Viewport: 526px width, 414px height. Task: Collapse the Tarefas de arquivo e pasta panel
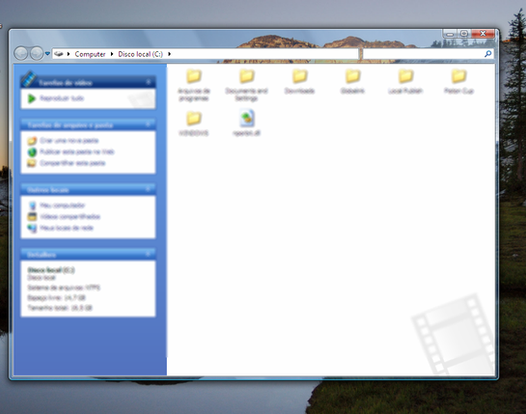[x=148, y=124]
